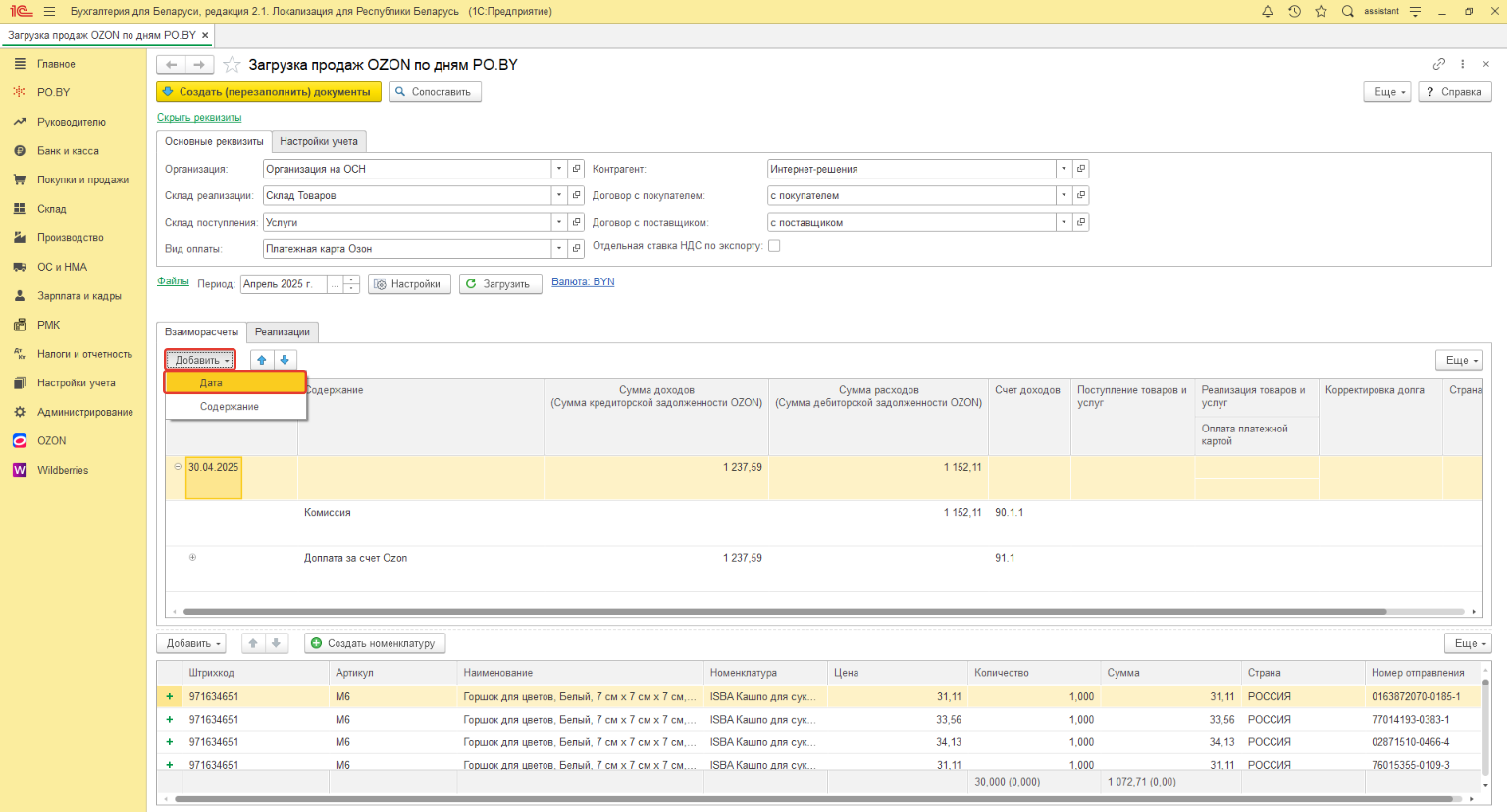Viewport: 1507px width, 812px height.
Task: Open notifications bell icon
Action: pos(1267,11)
